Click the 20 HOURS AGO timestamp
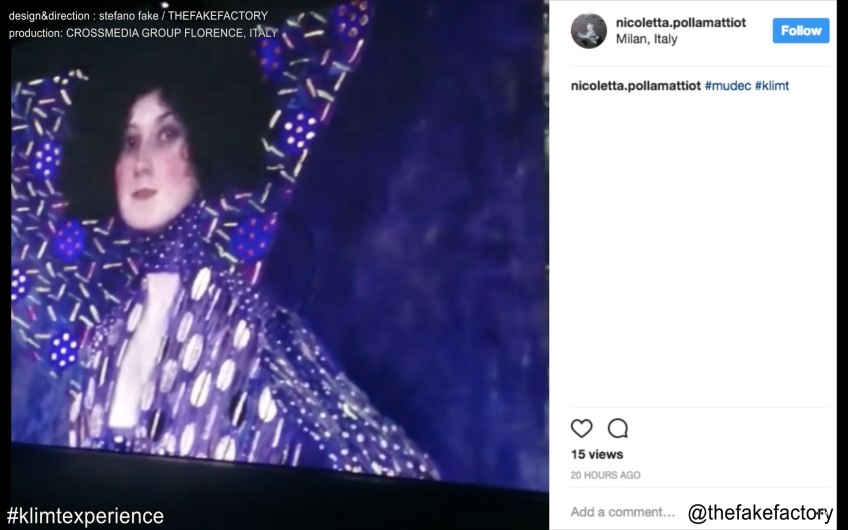Screen dimensions: 848x530 point(605,475)
